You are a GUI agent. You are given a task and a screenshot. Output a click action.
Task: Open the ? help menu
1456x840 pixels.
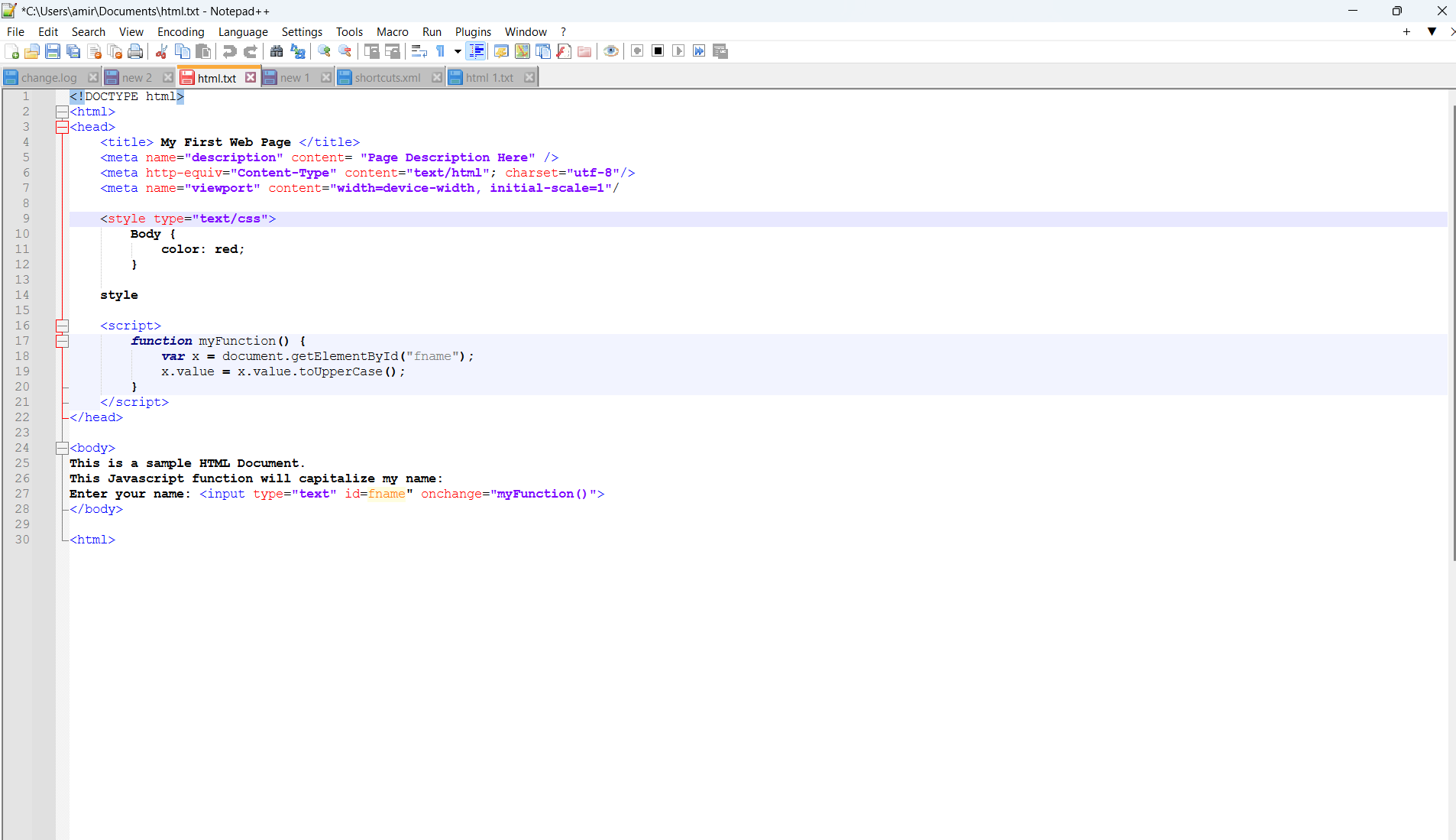tap(563, 31)
